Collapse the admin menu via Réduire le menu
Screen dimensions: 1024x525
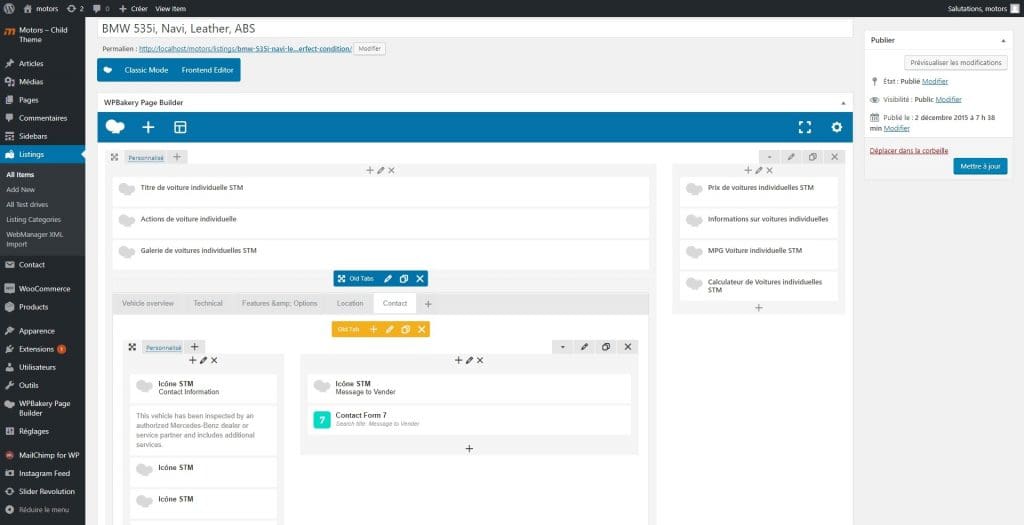[37, 509]
